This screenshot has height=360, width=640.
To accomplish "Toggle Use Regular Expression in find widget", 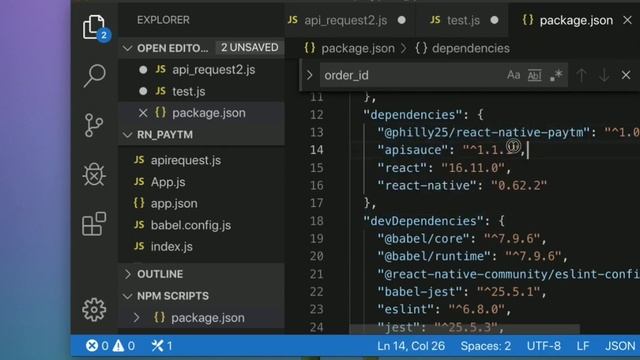I will tap(556, 75).
